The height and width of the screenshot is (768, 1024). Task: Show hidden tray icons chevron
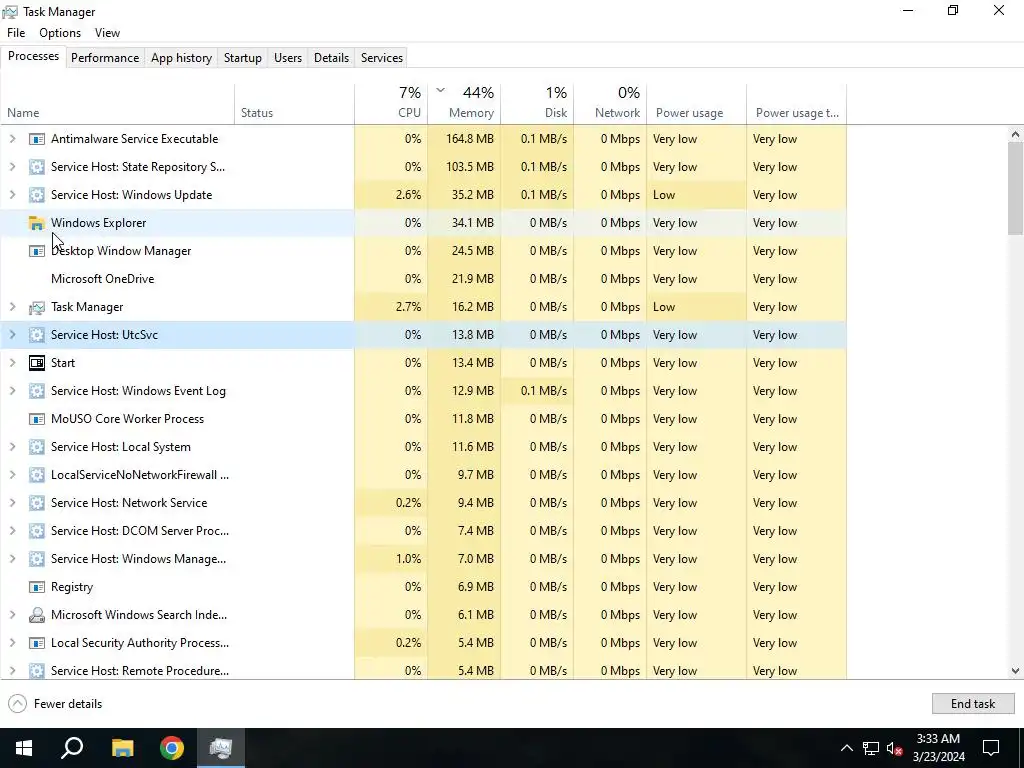846,748
